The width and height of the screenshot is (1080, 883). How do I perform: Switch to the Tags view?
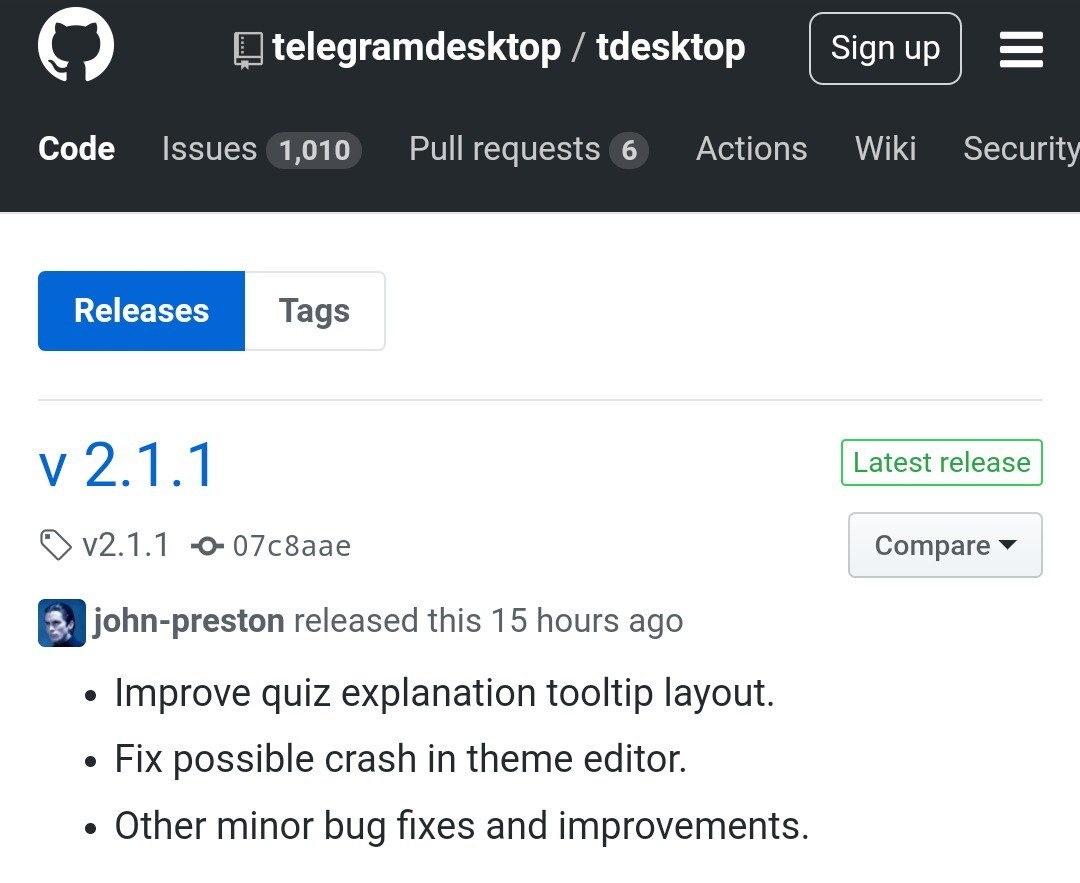[314, 311]
